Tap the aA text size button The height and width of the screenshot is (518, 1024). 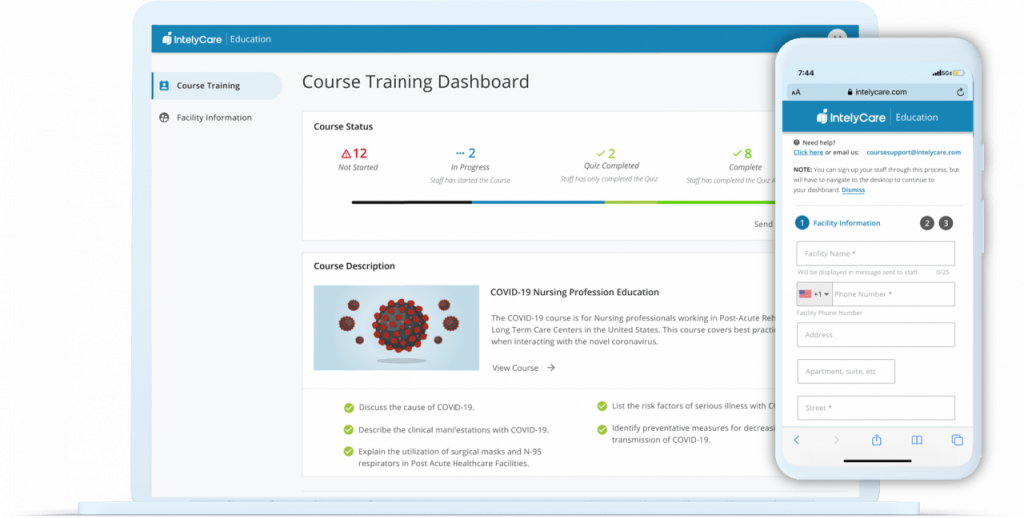[x=796, y=92]
